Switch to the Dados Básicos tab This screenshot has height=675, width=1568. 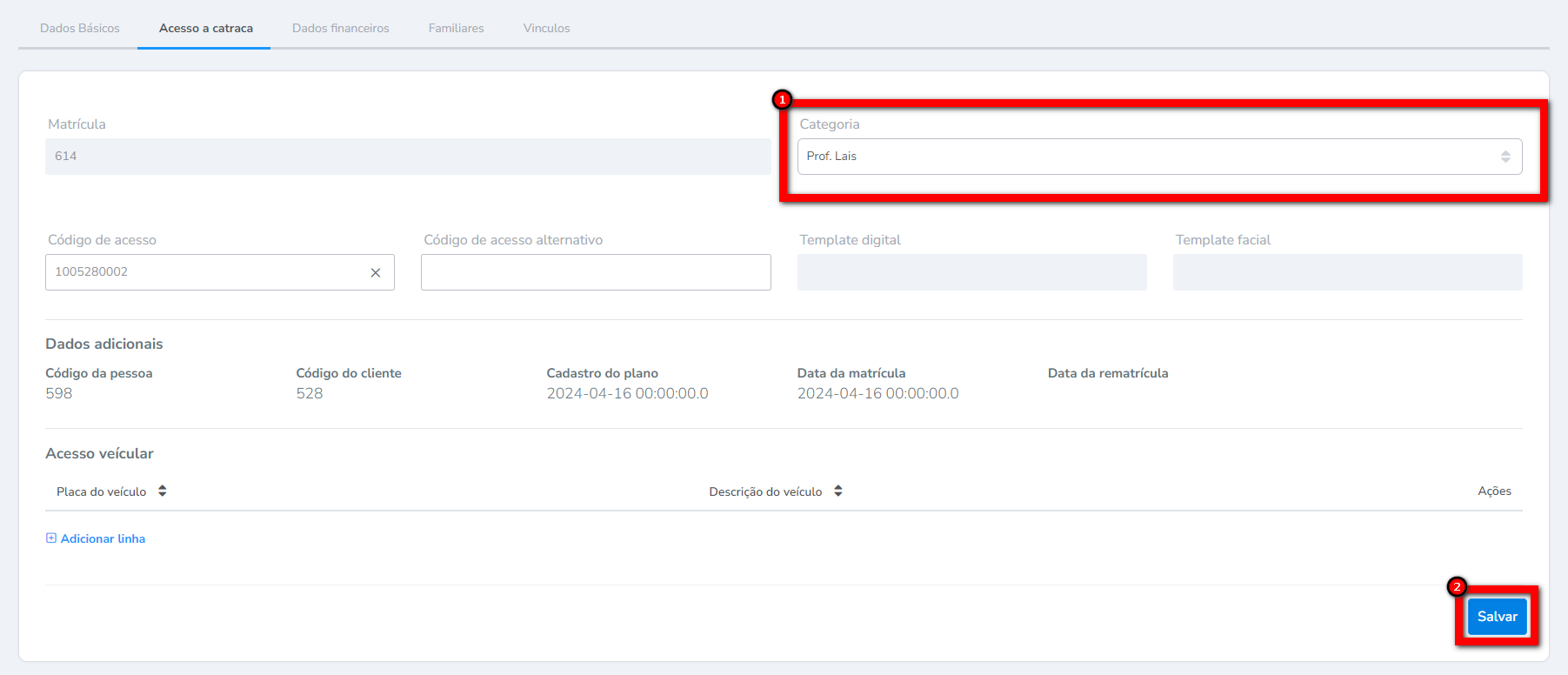pos(80,28)
